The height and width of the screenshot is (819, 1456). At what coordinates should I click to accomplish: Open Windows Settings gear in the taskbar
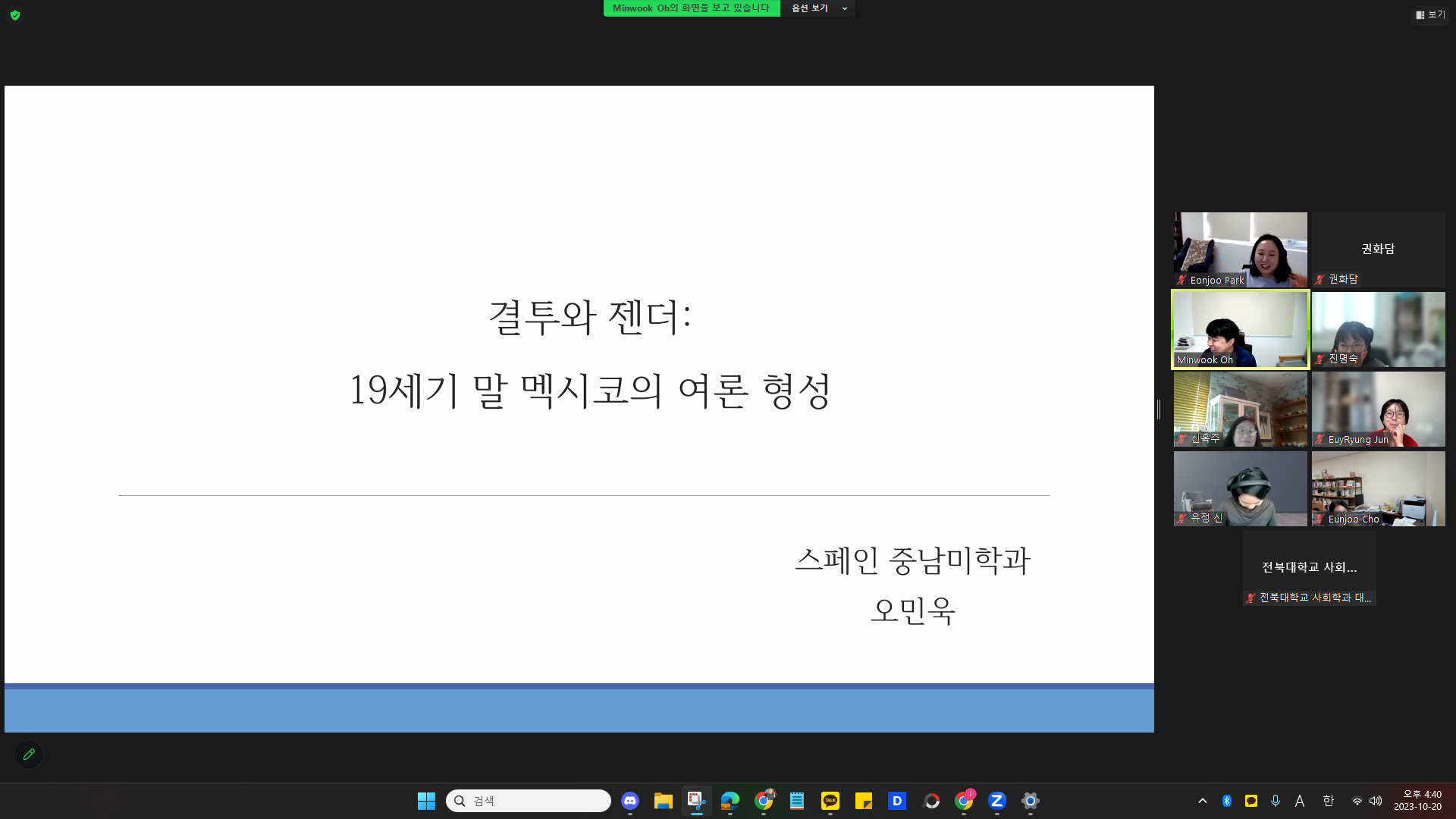[x=1030, y=801]
